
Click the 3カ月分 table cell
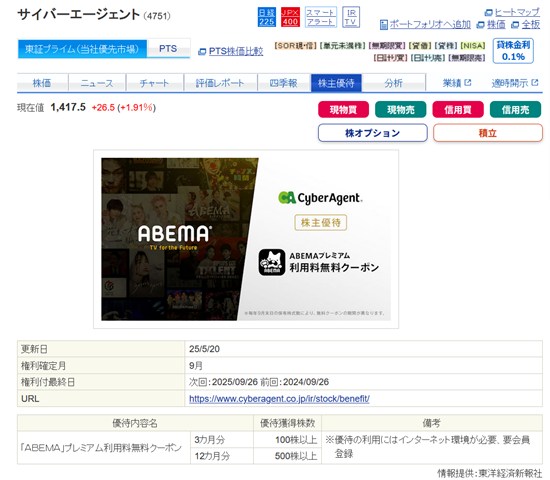[222, 440]
